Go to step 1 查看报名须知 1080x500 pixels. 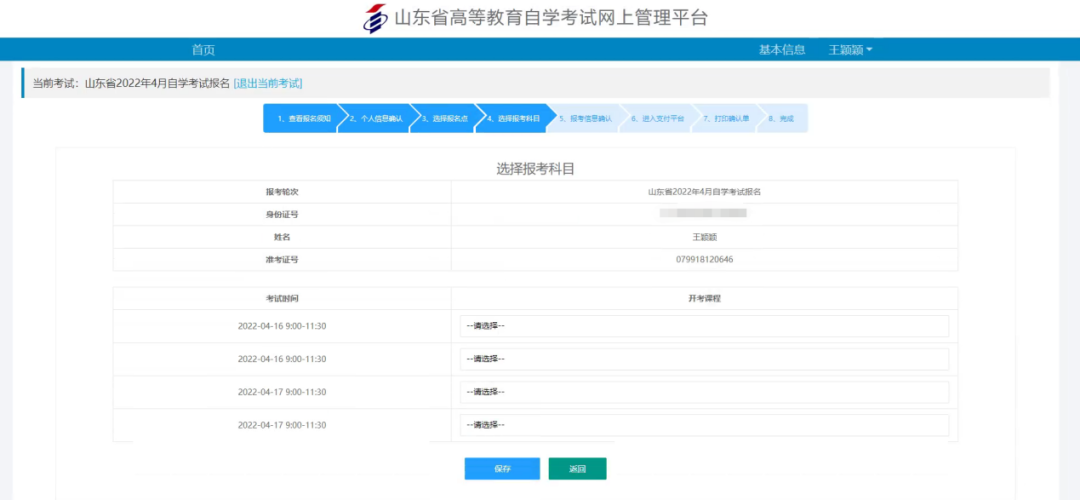(x=300, y=118)
